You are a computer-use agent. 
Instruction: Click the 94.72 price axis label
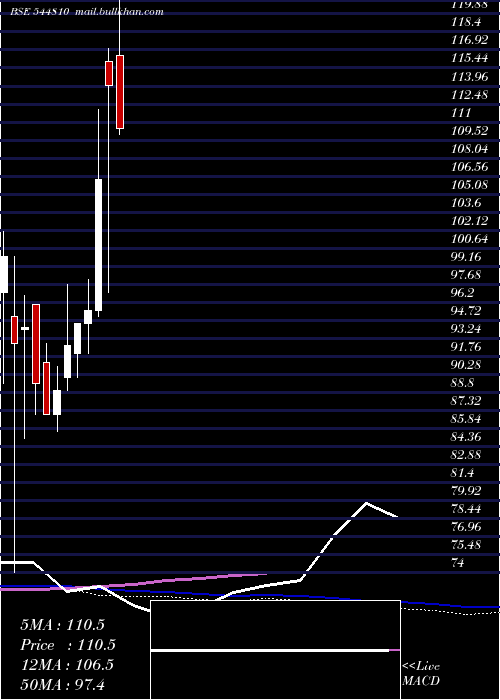(x=466, y=311)
